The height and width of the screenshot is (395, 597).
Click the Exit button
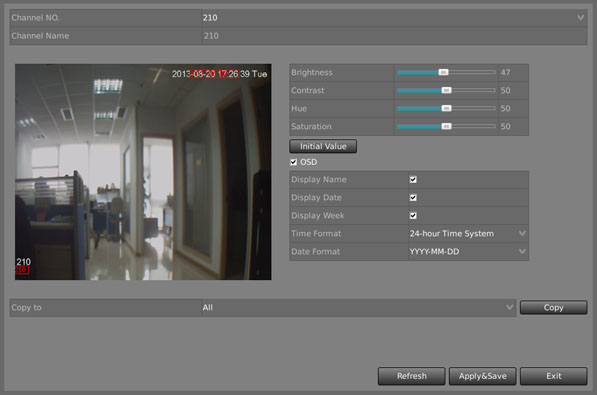click(554, 376)
